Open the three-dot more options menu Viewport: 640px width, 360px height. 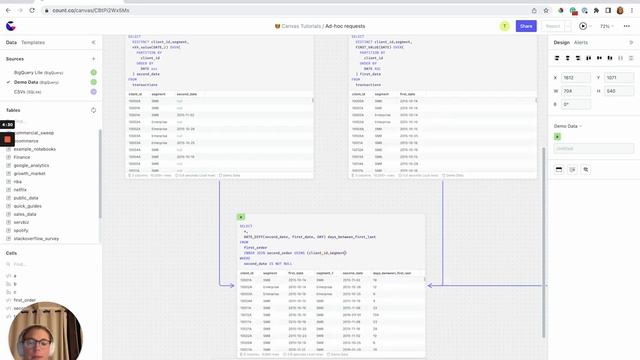[627, 26]
